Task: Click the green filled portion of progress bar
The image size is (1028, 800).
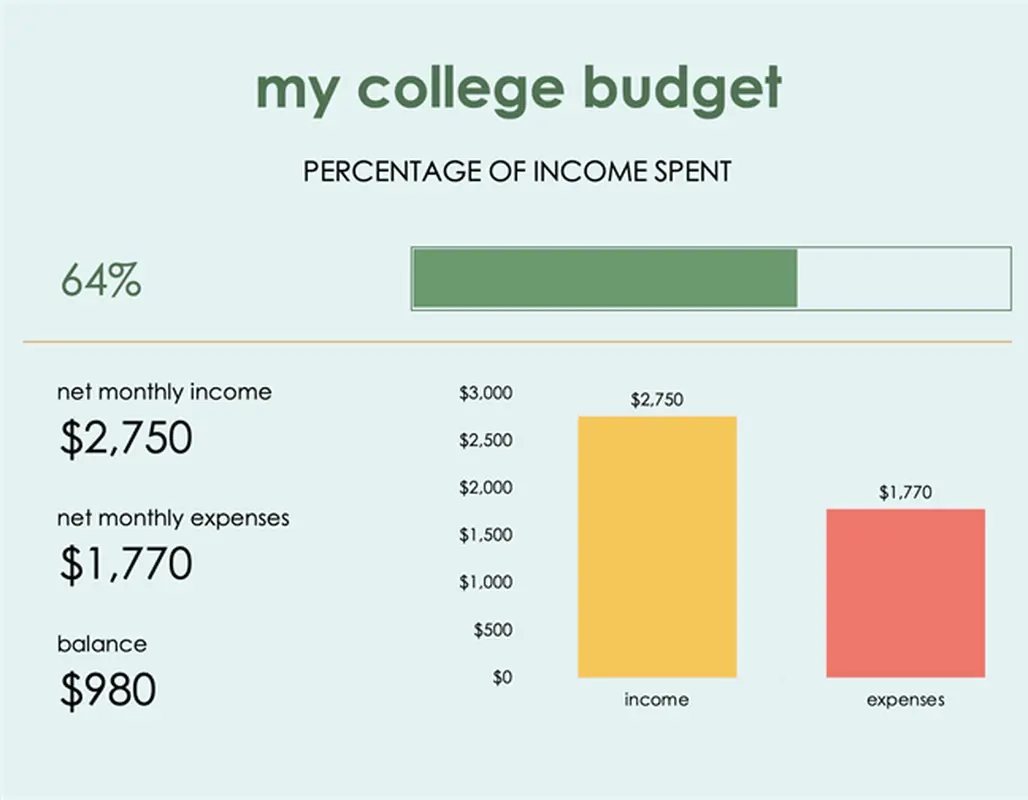Action: (x=604, y=278)
